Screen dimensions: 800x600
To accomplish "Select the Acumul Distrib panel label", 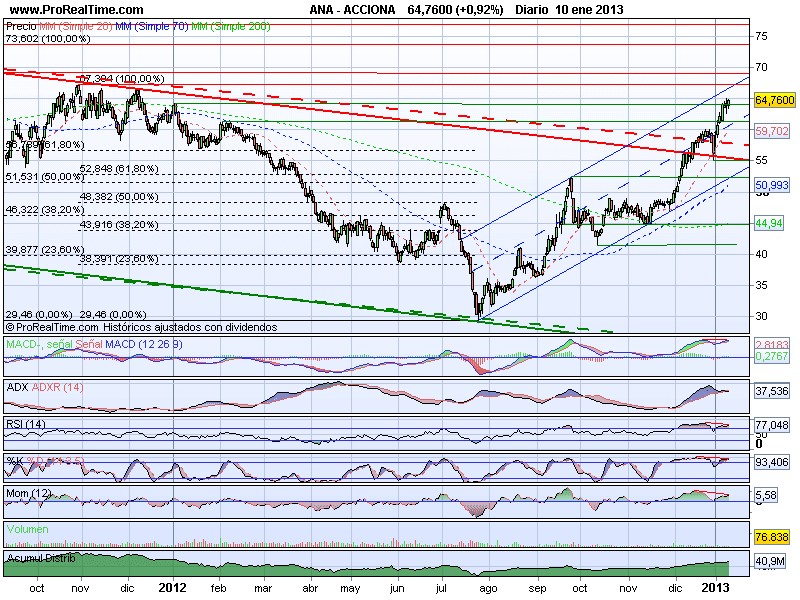I will (x=41, y=558).
